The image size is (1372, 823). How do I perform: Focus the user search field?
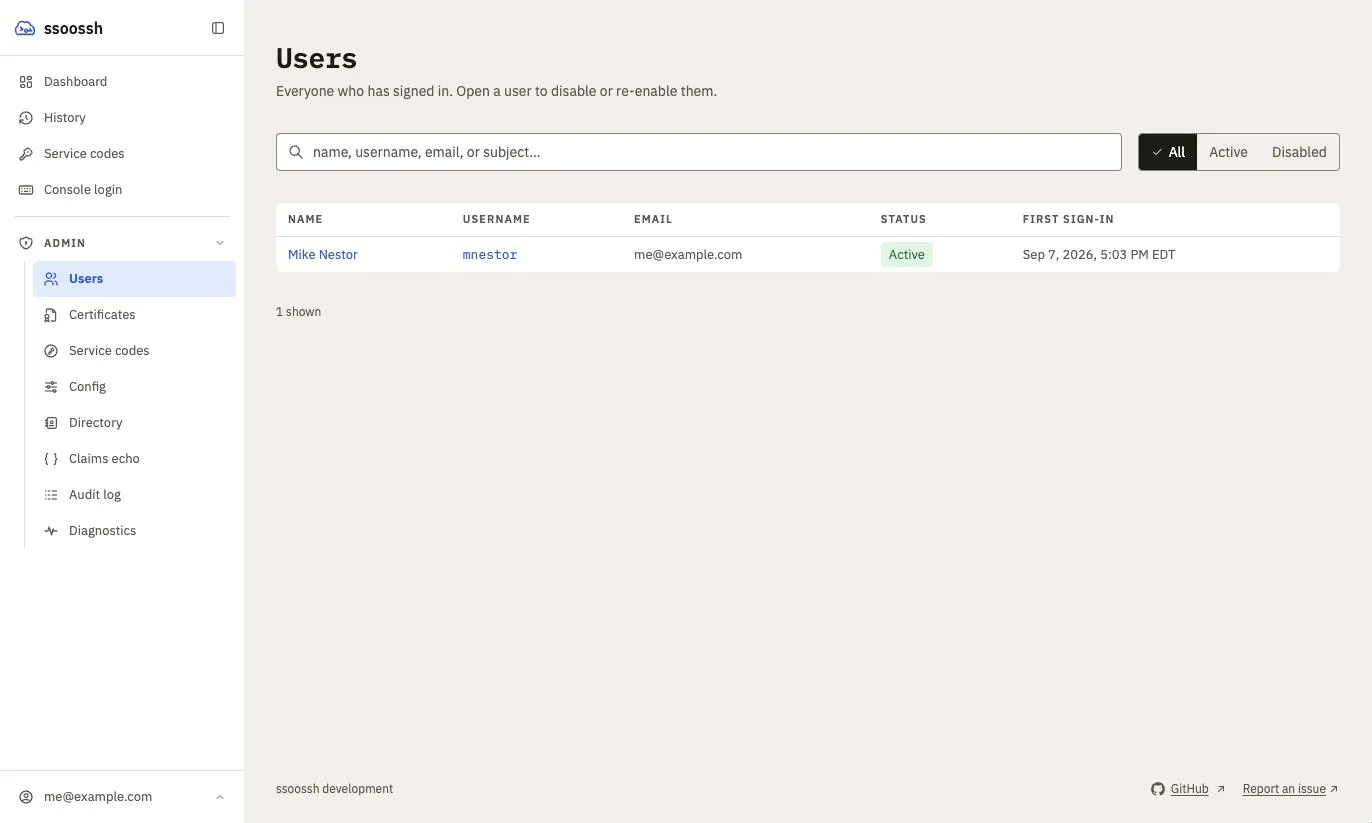pos(699,152)
